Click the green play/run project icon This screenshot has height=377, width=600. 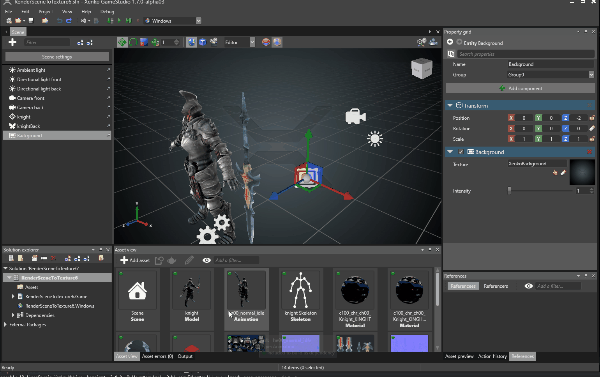[119, 21]
